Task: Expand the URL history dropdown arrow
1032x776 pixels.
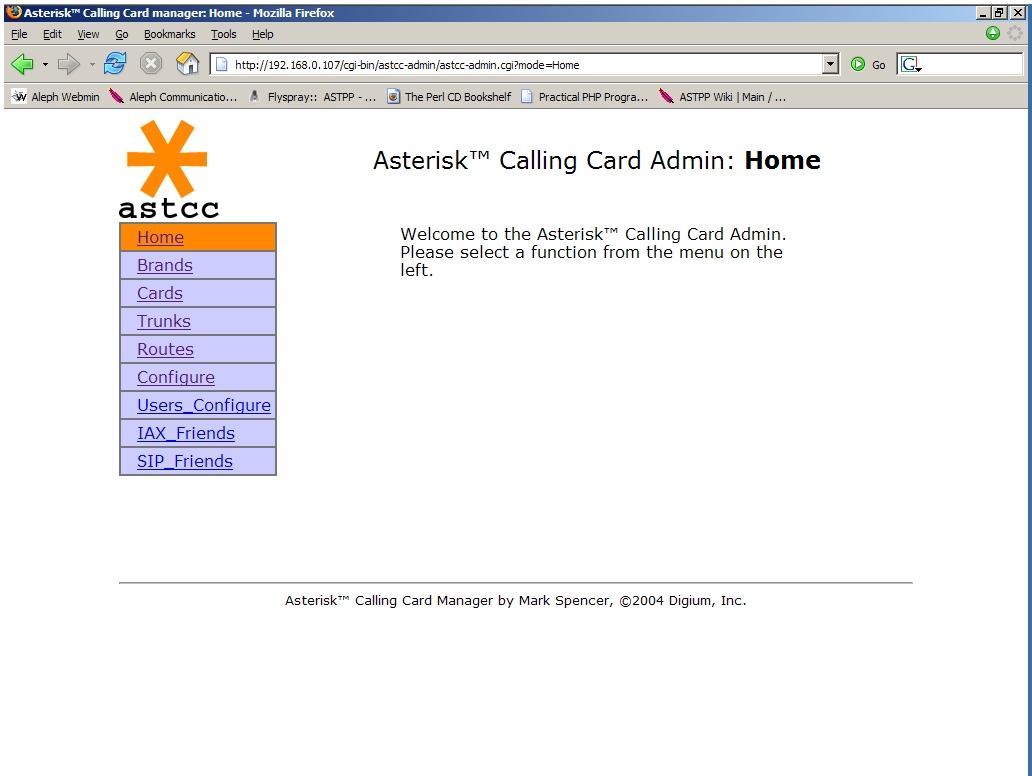Action: [x=830, y=64]
